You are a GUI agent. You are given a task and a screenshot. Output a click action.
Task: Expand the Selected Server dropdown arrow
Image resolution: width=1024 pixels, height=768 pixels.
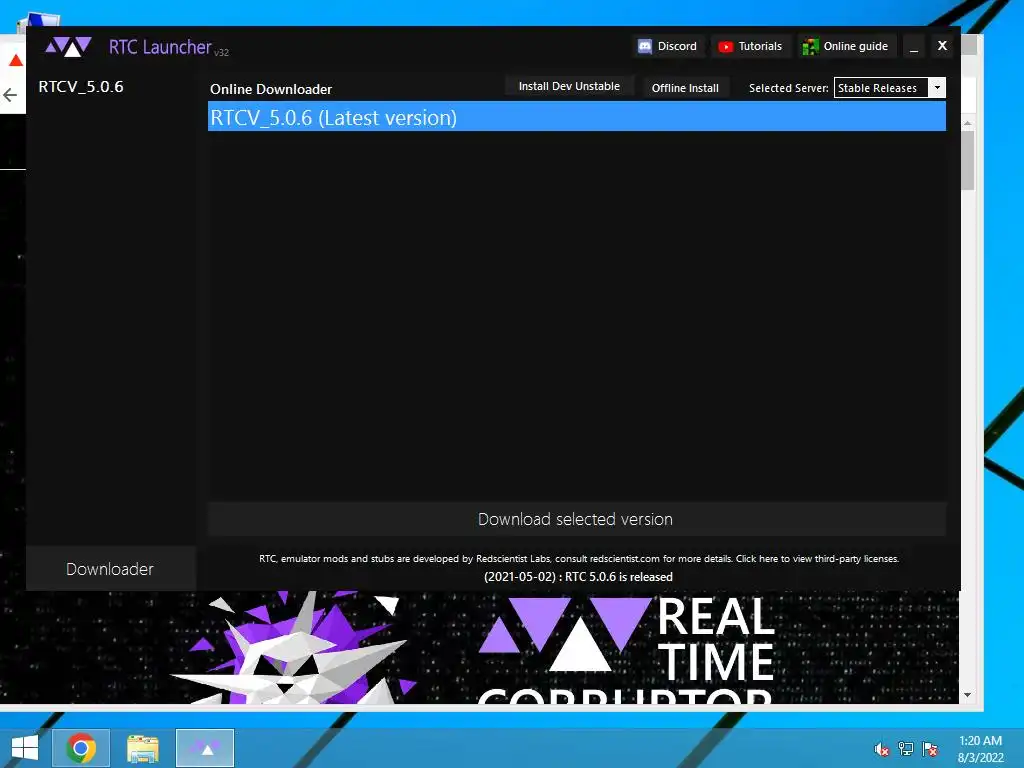click(x=936, y=88)
